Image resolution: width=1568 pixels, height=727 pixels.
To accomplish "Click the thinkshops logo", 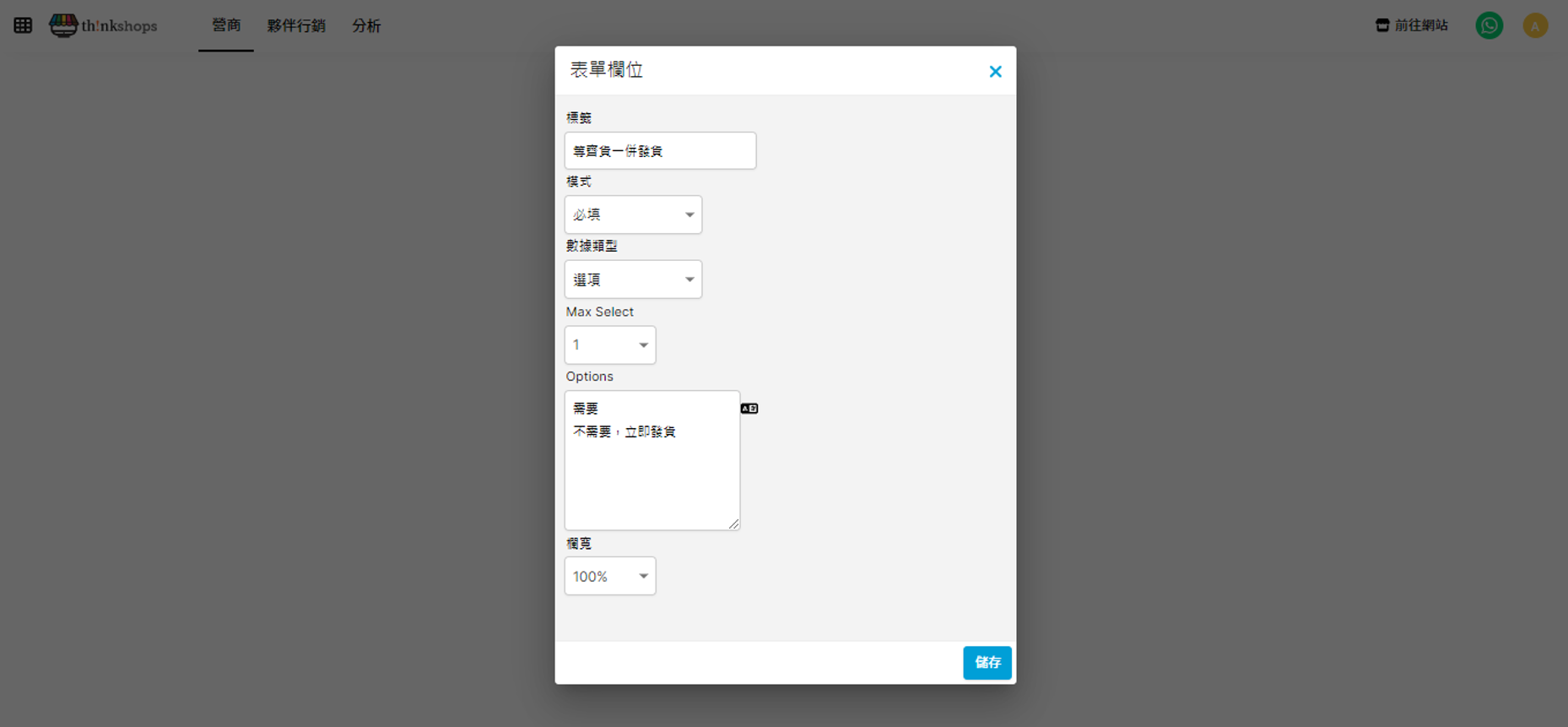I will point(104,25).
